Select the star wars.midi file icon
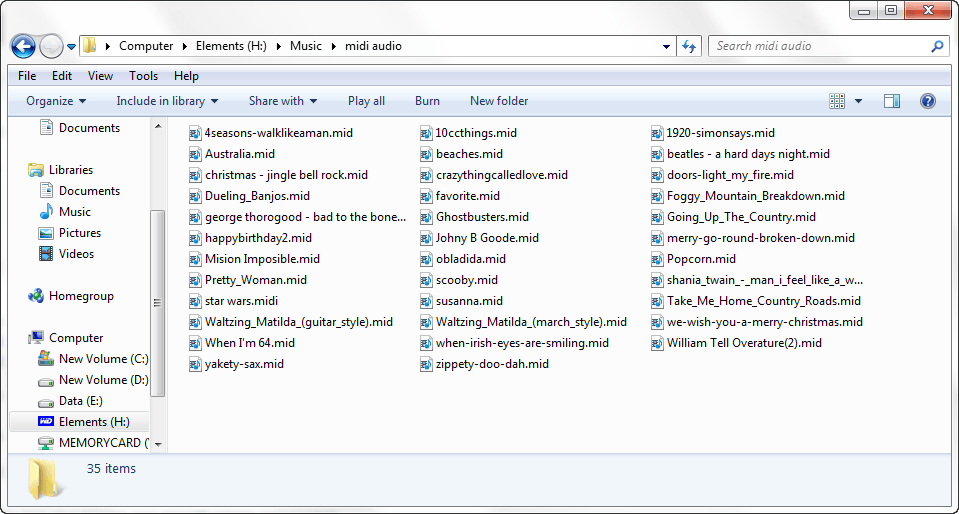Viewport: 959px width, 514px height. [195, 301]
